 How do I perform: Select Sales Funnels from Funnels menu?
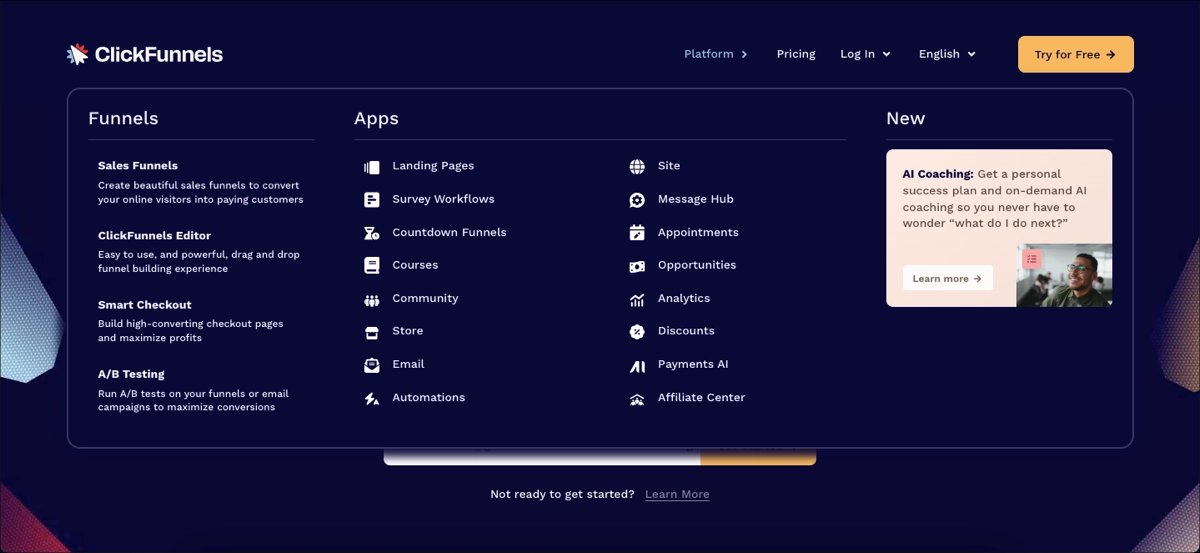(x=138, y=166)
